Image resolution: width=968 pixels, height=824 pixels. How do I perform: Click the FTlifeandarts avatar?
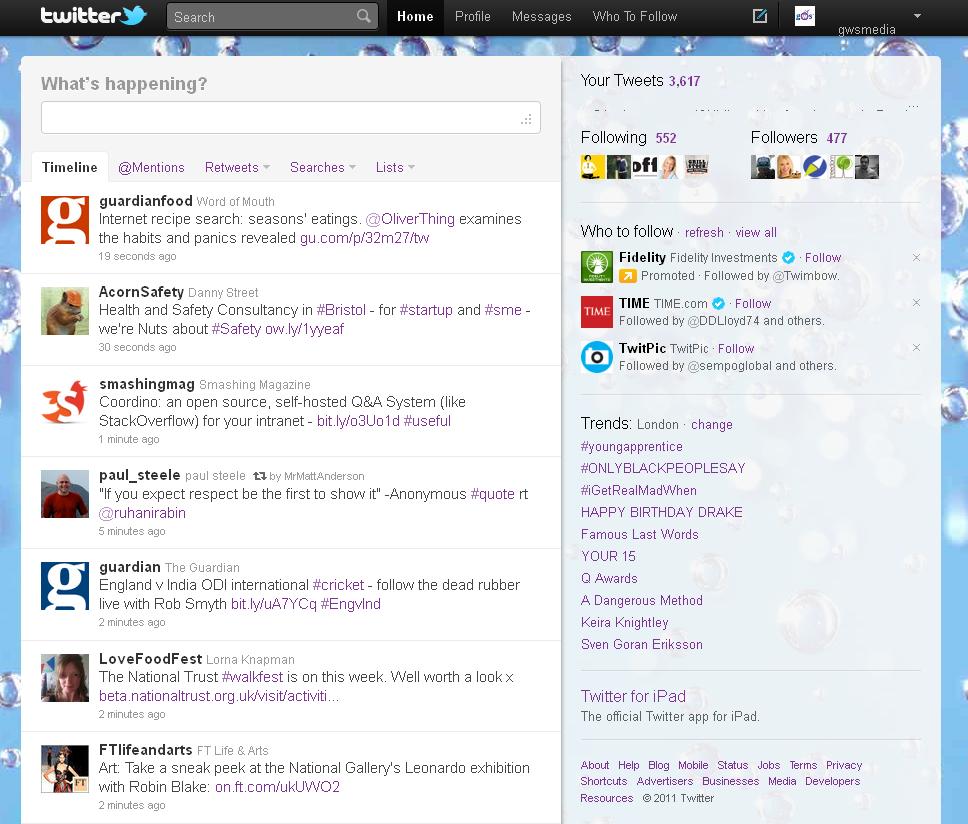tap(65, 768)
